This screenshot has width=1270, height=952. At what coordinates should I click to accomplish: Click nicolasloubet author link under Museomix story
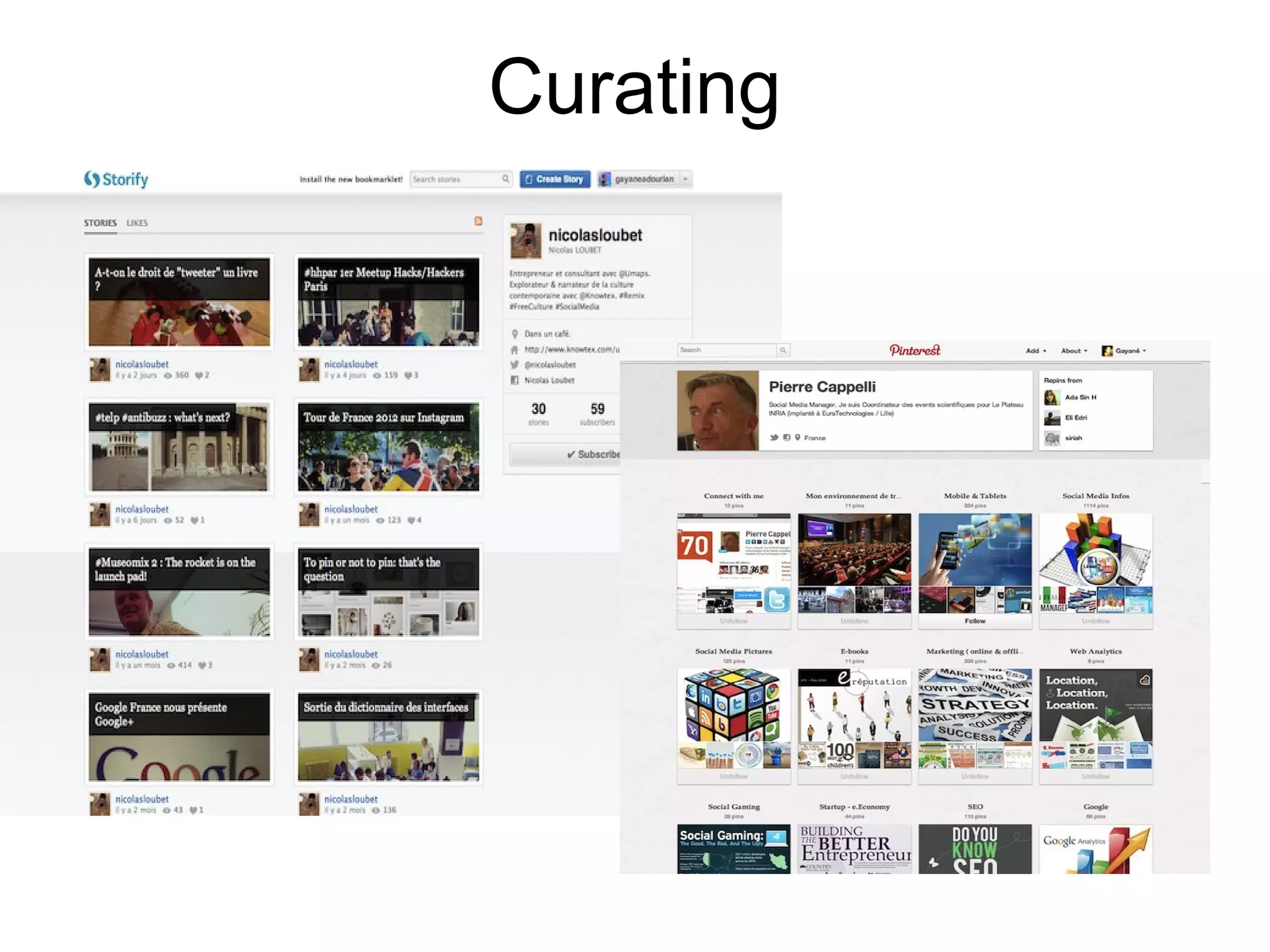[x=142, y=654]
